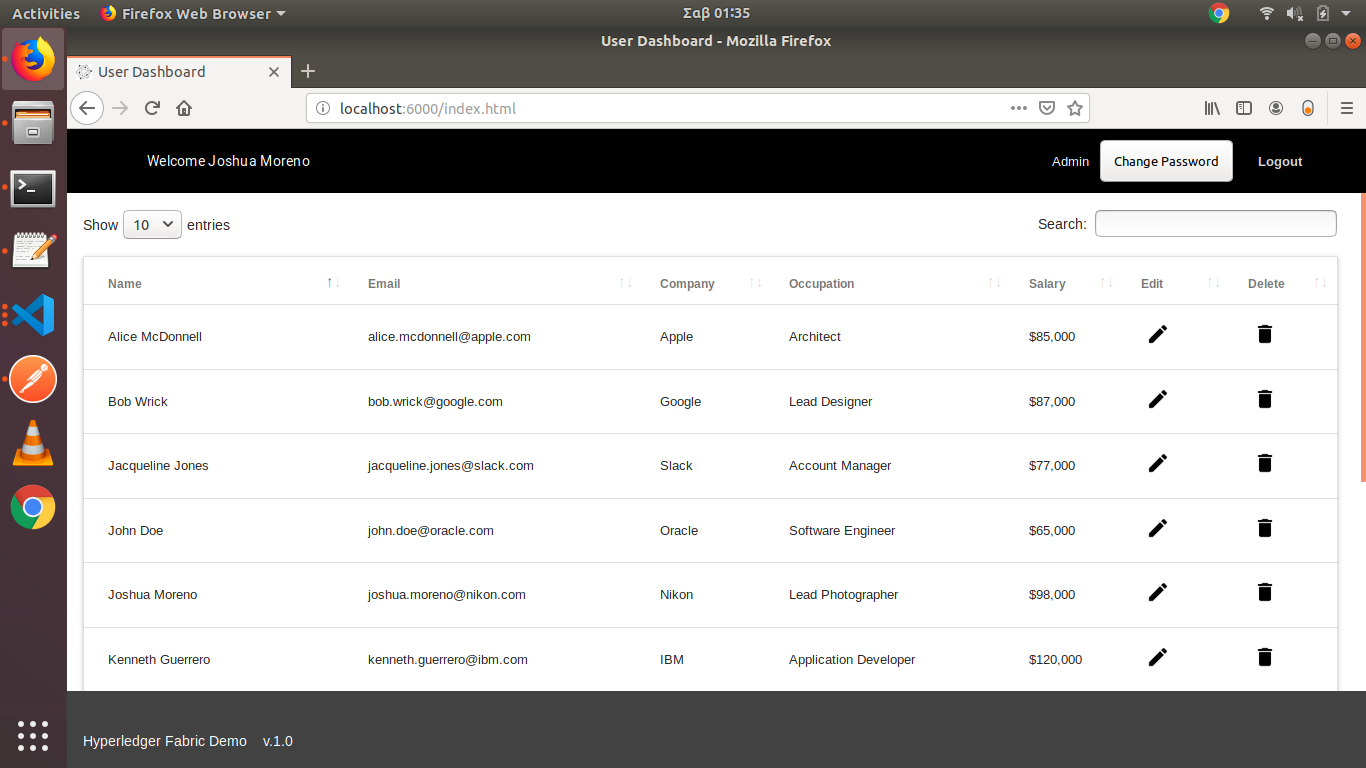Open Postman from the Ubuntu dock
The width and height of the screenshot is (1366, 768).
[x=33, y=380]
